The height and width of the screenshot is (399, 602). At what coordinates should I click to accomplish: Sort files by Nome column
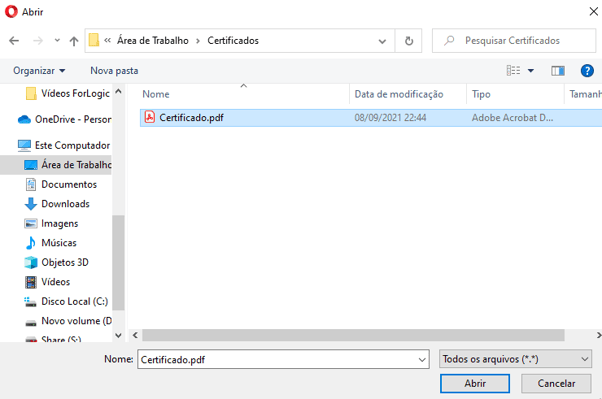[155, 94]
